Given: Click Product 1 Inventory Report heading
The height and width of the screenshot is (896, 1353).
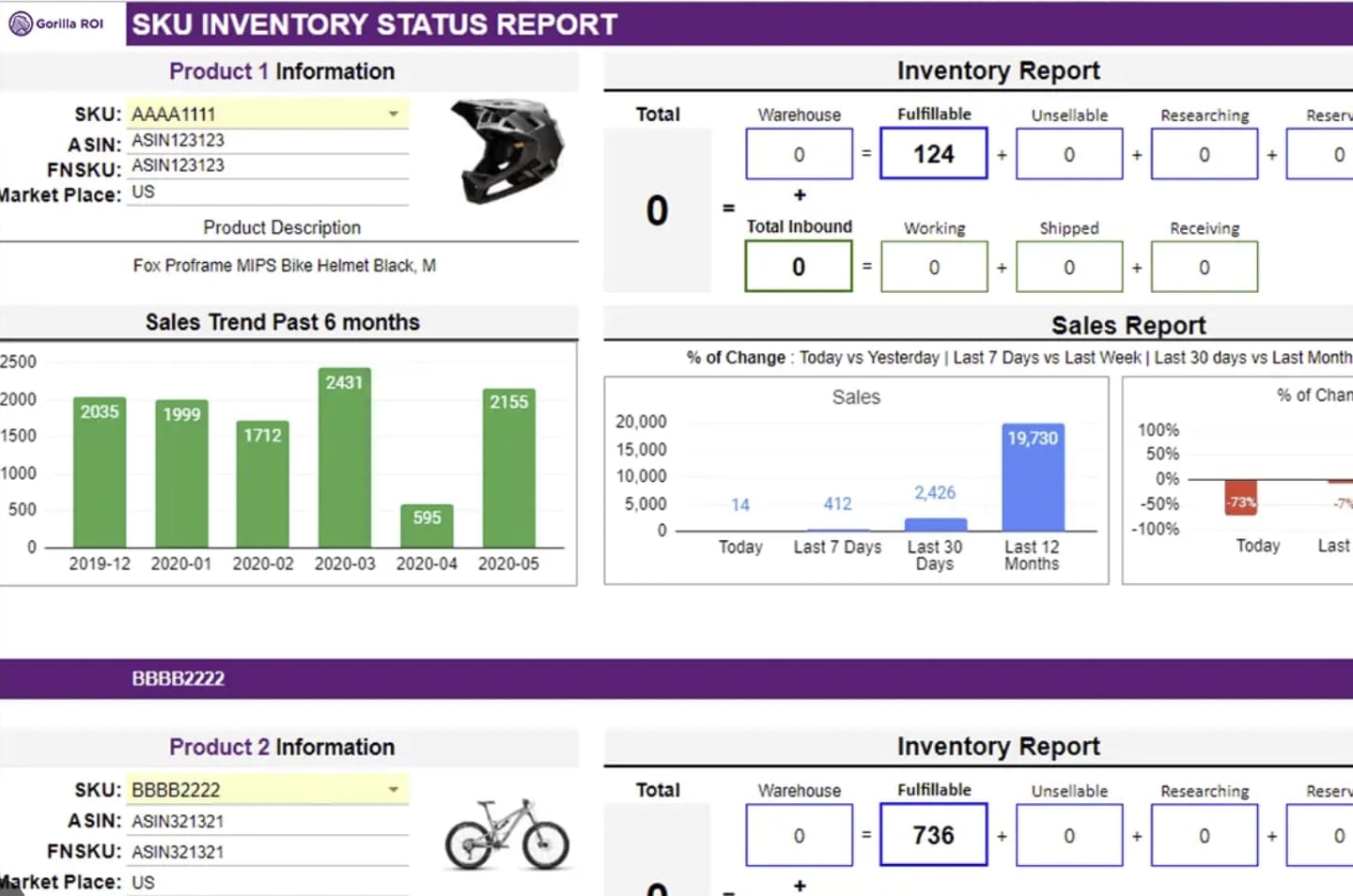Looking at the screenshot, I should (x=998, y=70).
